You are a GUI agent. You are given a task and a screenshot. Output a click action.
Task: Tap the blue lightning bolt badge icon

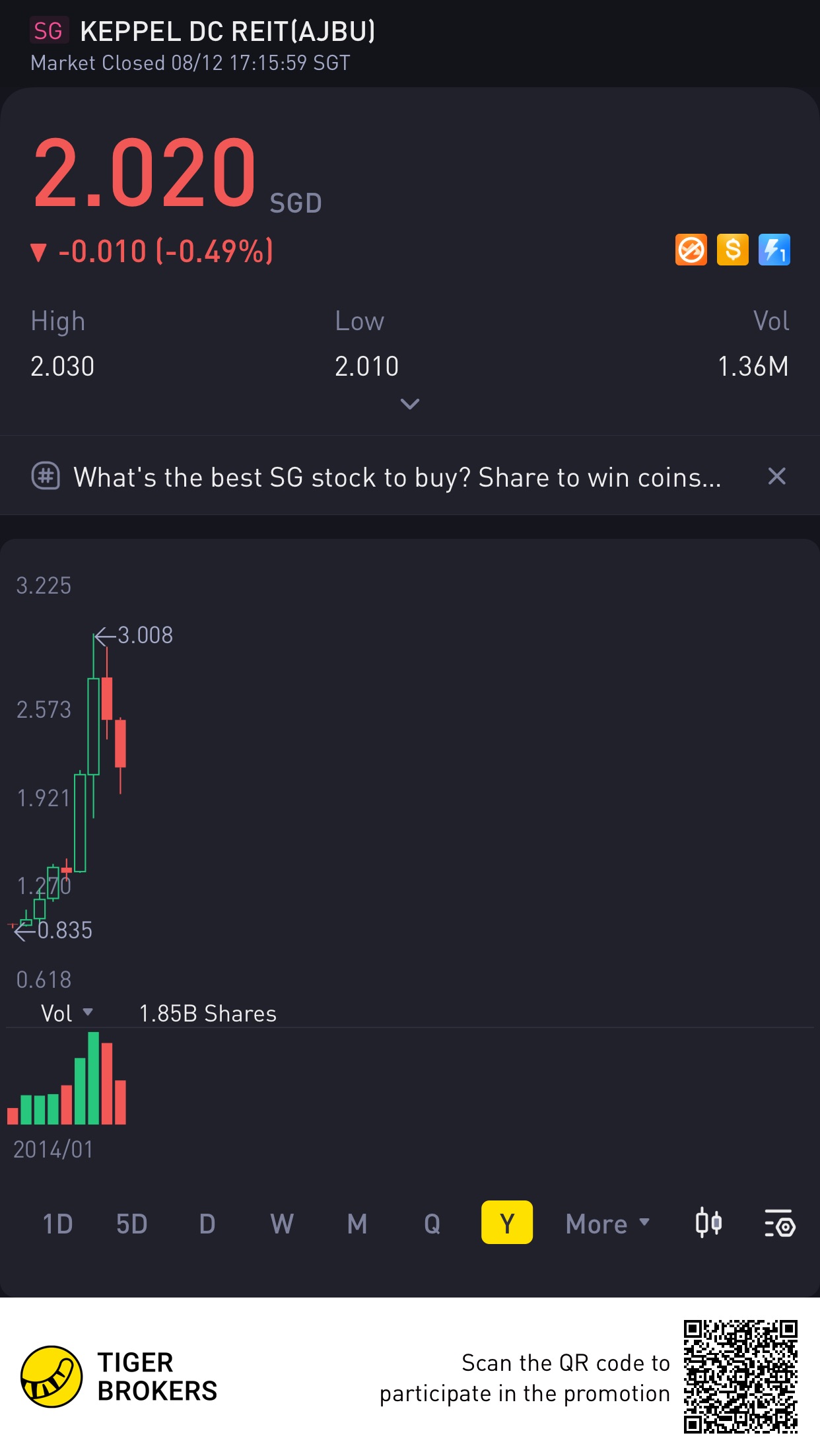pyautogui.click(x=774, y=250)
